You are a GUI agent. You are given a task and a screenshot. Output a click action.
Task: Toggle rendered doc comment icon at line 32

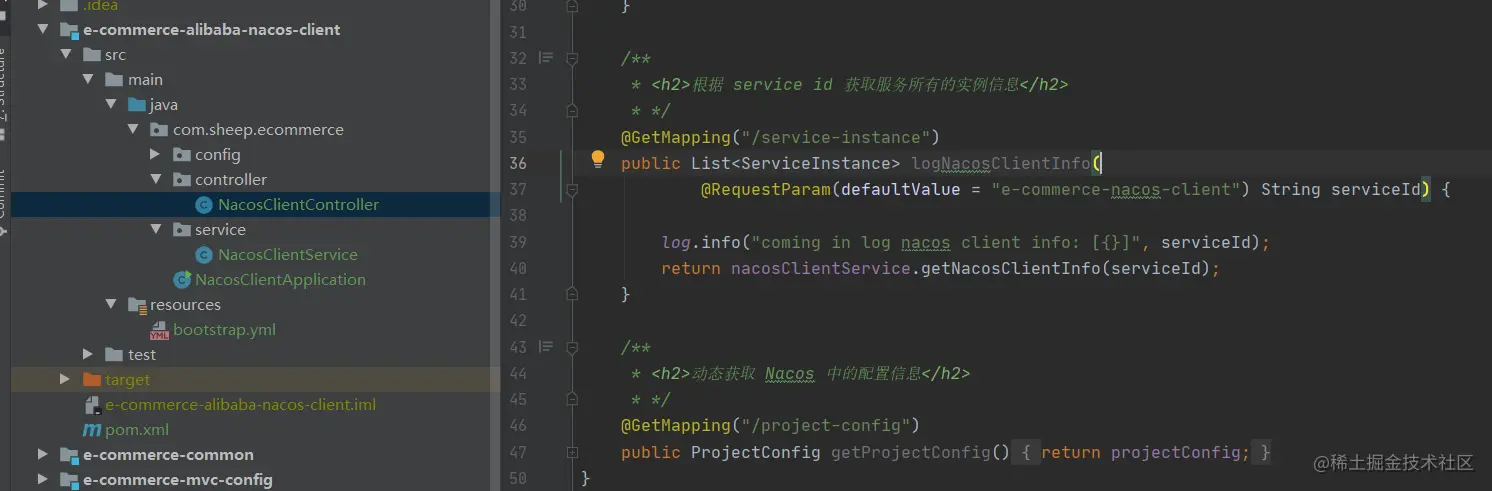(546, 58)
